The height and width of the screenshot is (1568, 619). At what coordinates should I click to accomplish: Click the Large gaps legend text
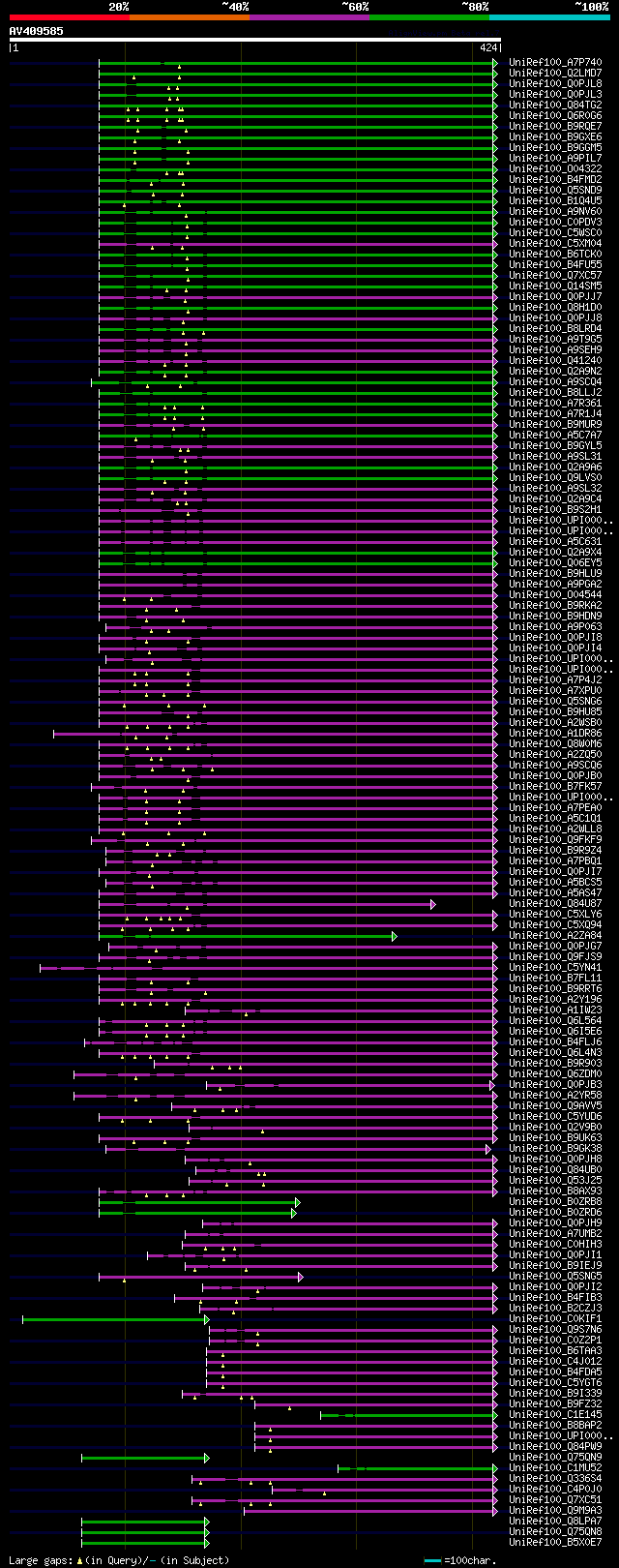(119, 1560)
